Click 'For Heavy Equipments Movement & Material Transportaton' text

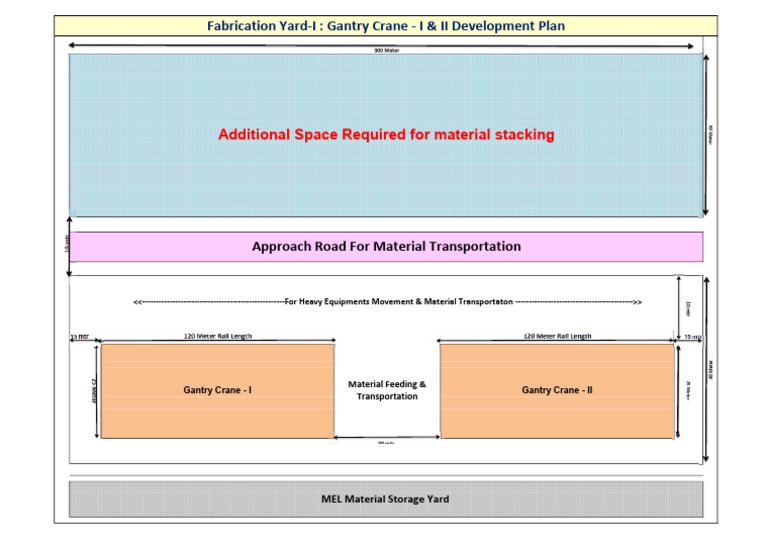(x=399, y=302)
